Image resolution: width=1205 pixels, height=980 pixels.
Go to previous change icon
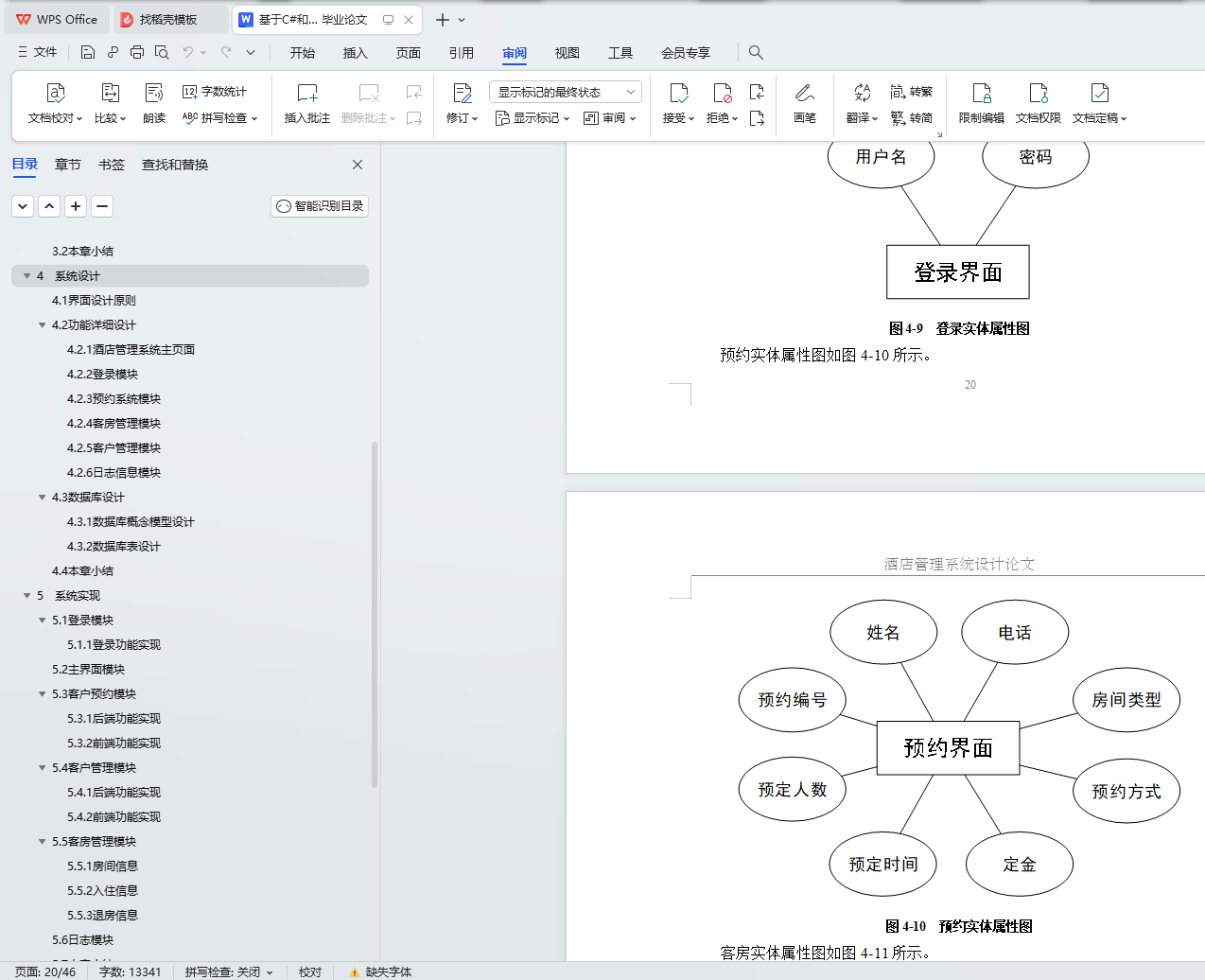(x=757, y=92)
